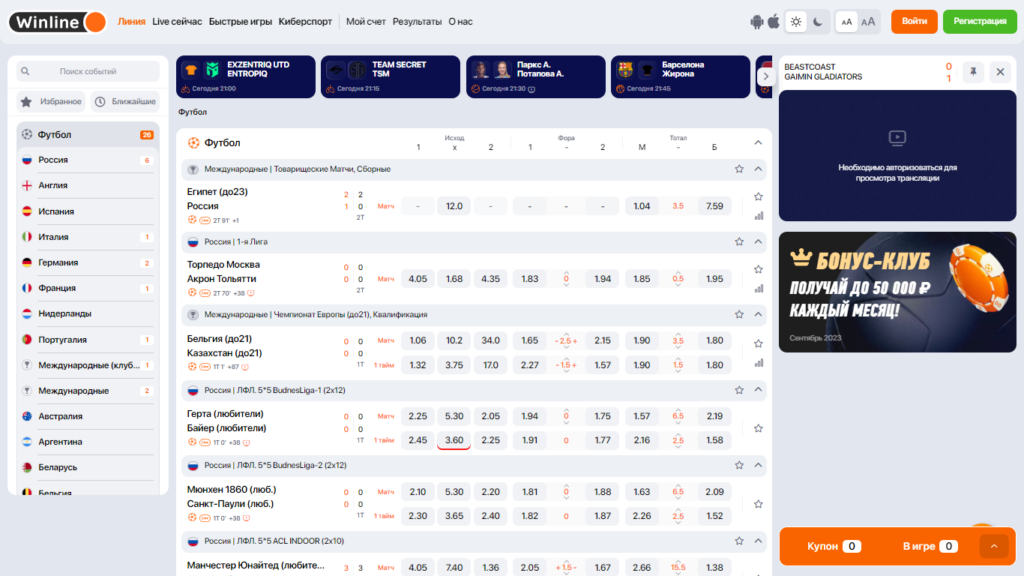
Task: Collapse Россия 1-я Лига chevron
Action: [x=758, y=242]
